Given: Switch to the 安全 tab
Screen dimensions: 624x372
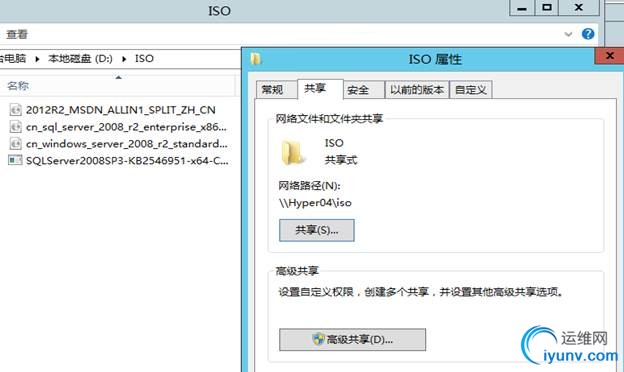Looking at the screenshot, I should pyautogui.click(x=363, y=90).
